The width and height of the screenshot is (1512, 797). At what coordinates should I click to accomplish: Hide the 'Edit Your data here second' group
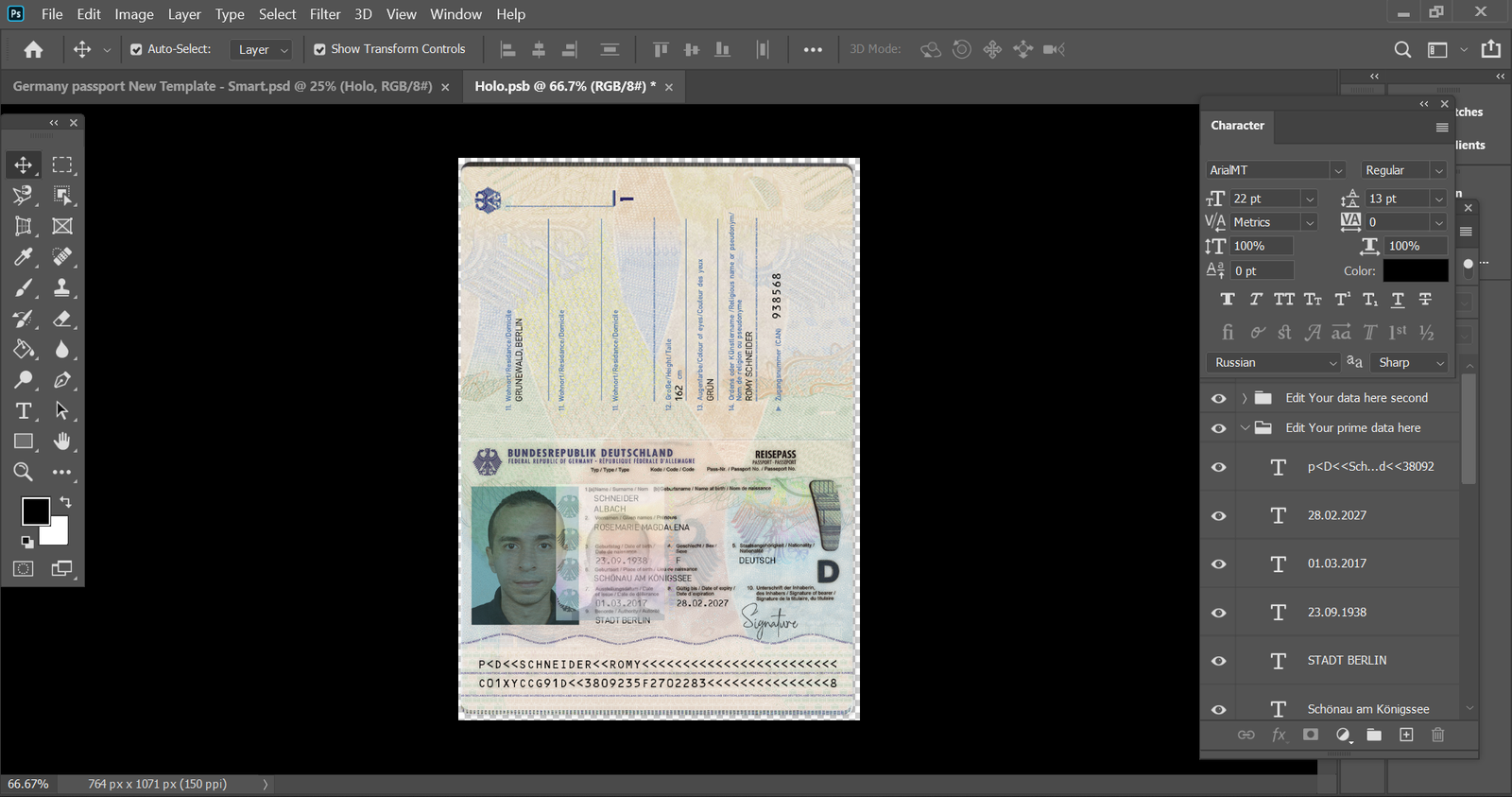pos(1219,398)
